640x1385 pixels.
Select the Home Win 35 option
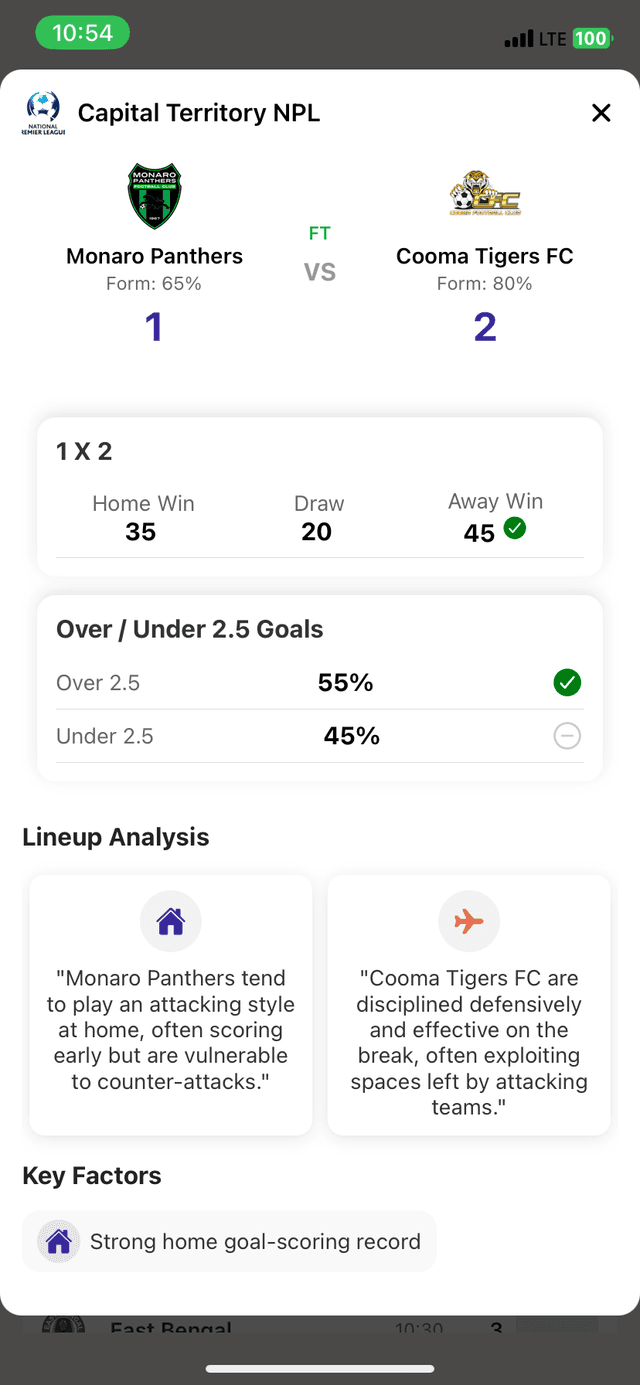pyautogui.click(x=142, y=518)
